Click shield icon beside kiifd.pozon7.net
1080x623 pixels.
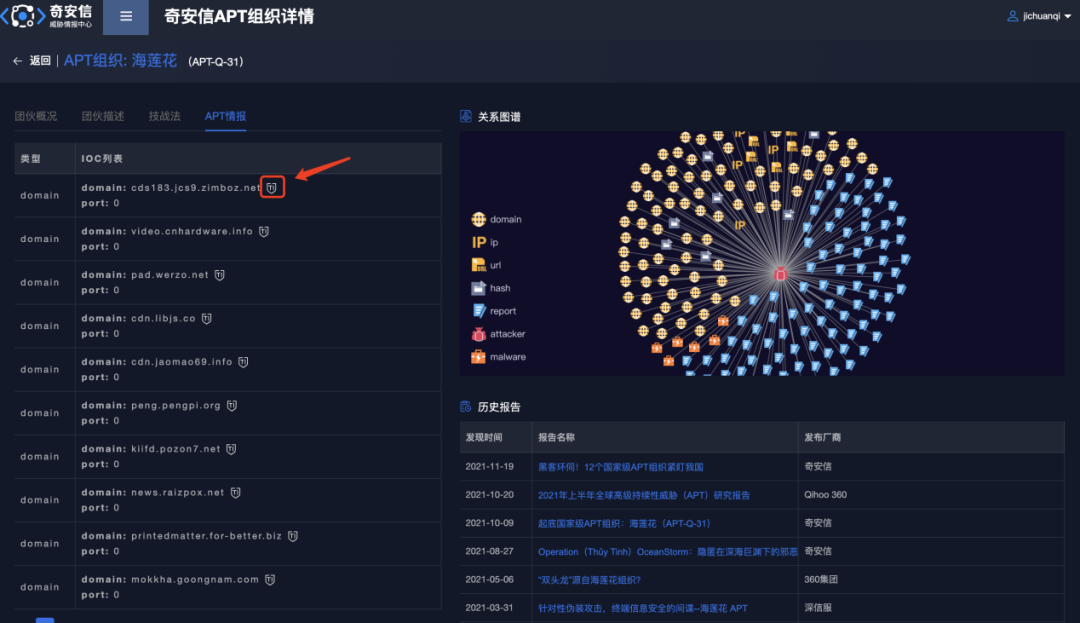pos(231,449)
